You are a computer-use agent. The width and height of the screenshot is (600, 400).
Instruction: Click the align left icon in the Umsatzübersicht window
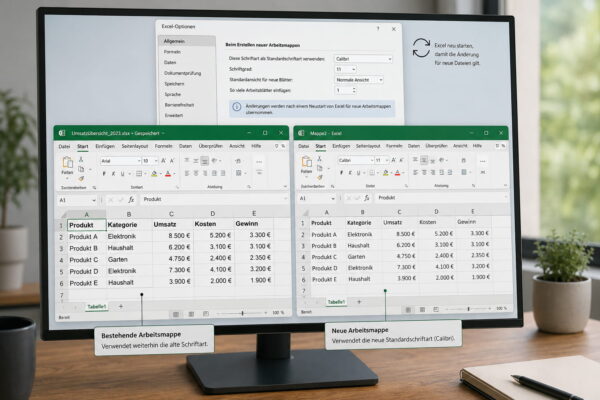pyautogui.click(x=187, y=173)
